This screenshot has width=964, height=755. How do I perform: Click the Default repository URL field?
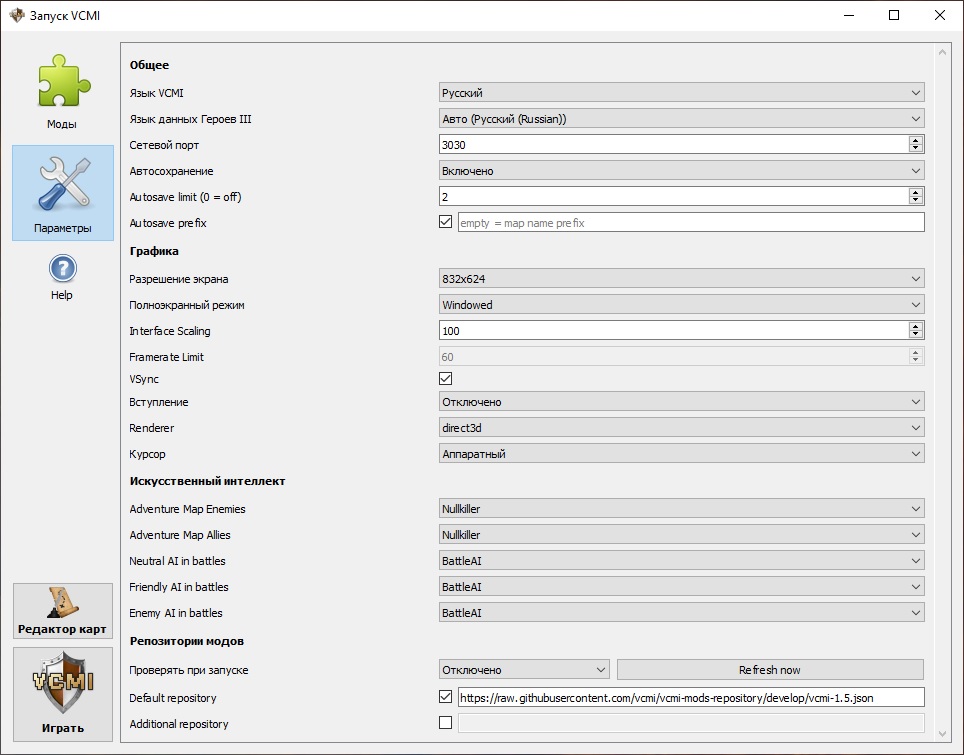691,698
